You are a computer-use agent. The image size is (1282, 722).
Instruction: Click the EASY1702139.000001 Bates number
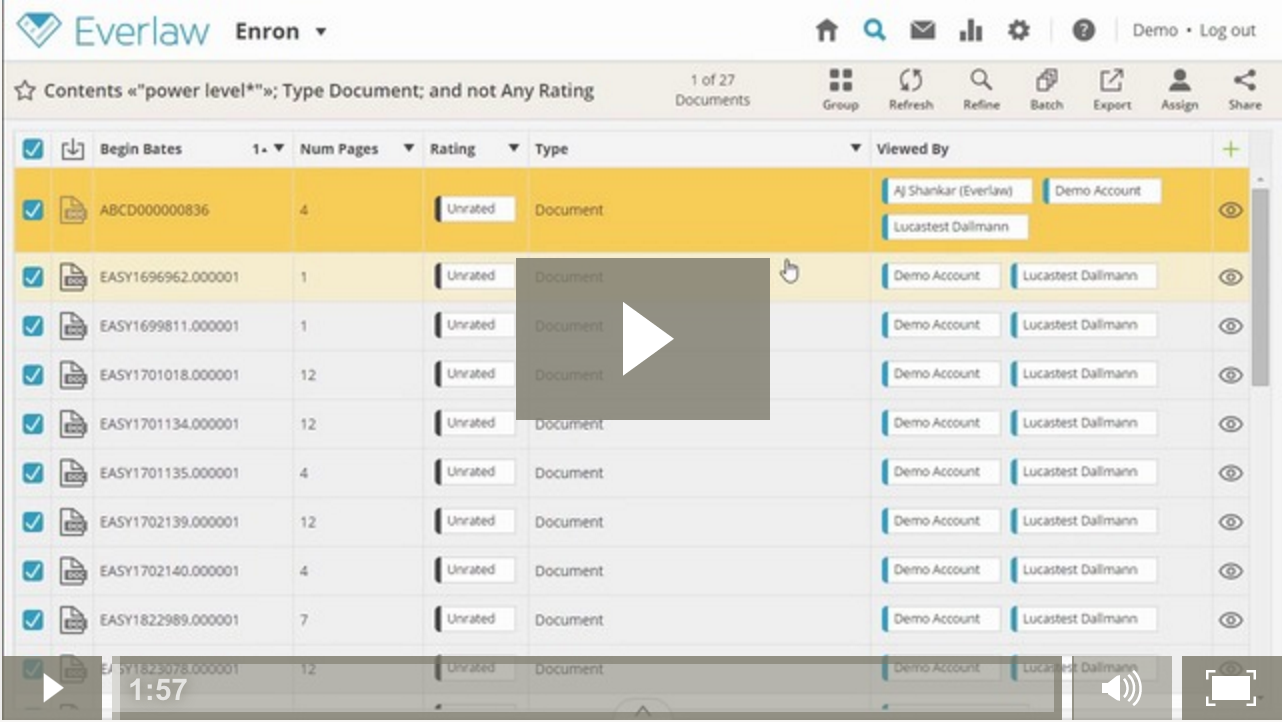click(169, 522)
